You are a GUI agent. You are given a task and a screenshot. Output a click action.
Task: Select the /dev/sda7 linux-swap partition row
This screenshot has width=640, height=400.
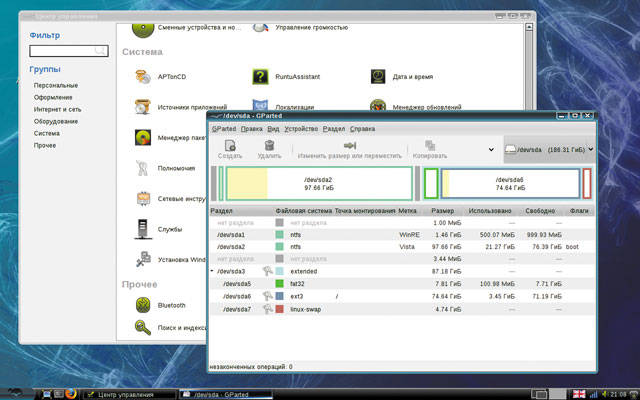coord(402,309)
